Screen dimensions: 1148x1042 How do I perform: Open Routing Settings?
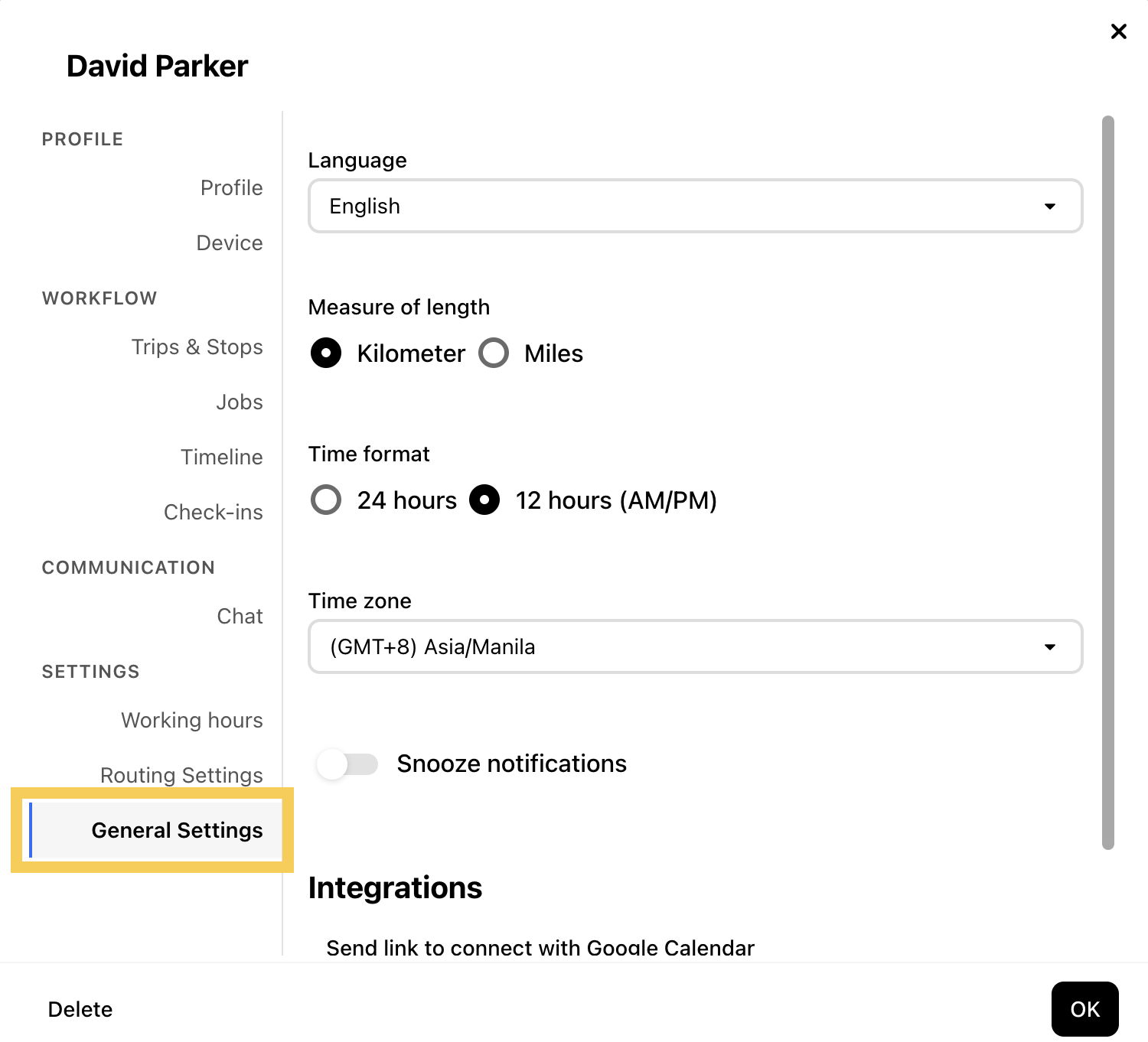click(x=181, y=775)
